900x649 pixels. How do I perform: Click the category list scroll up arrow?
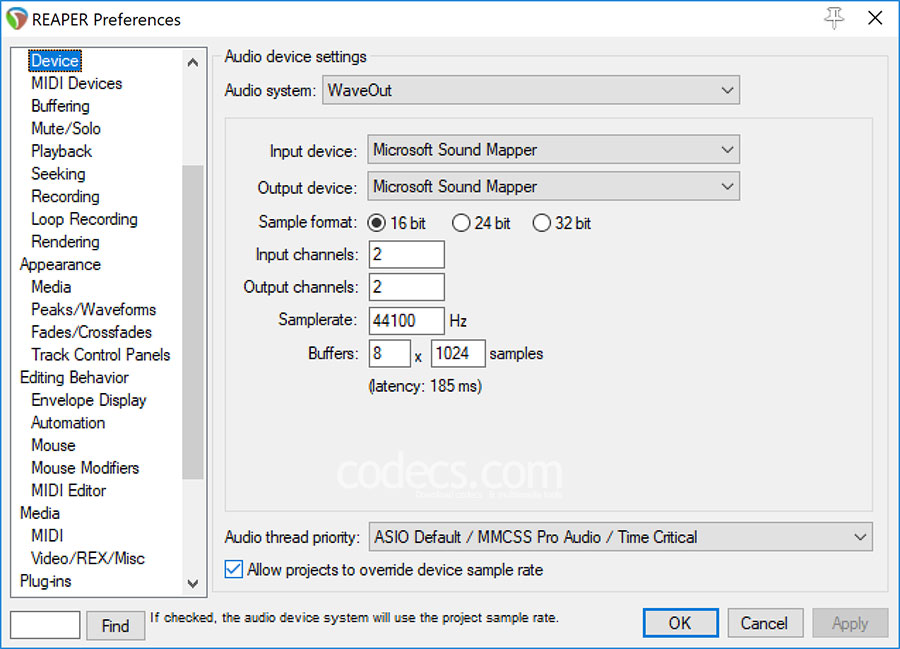click(193, 63)
